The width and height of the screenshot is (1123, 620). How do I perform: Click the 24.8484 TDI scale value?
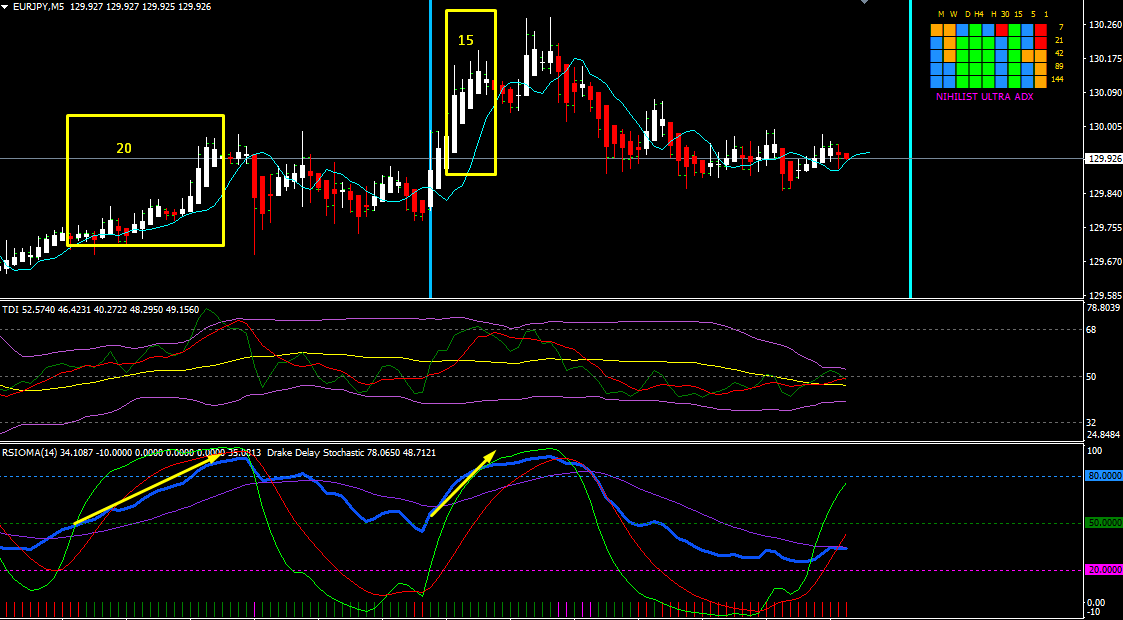click(1104, 435)
